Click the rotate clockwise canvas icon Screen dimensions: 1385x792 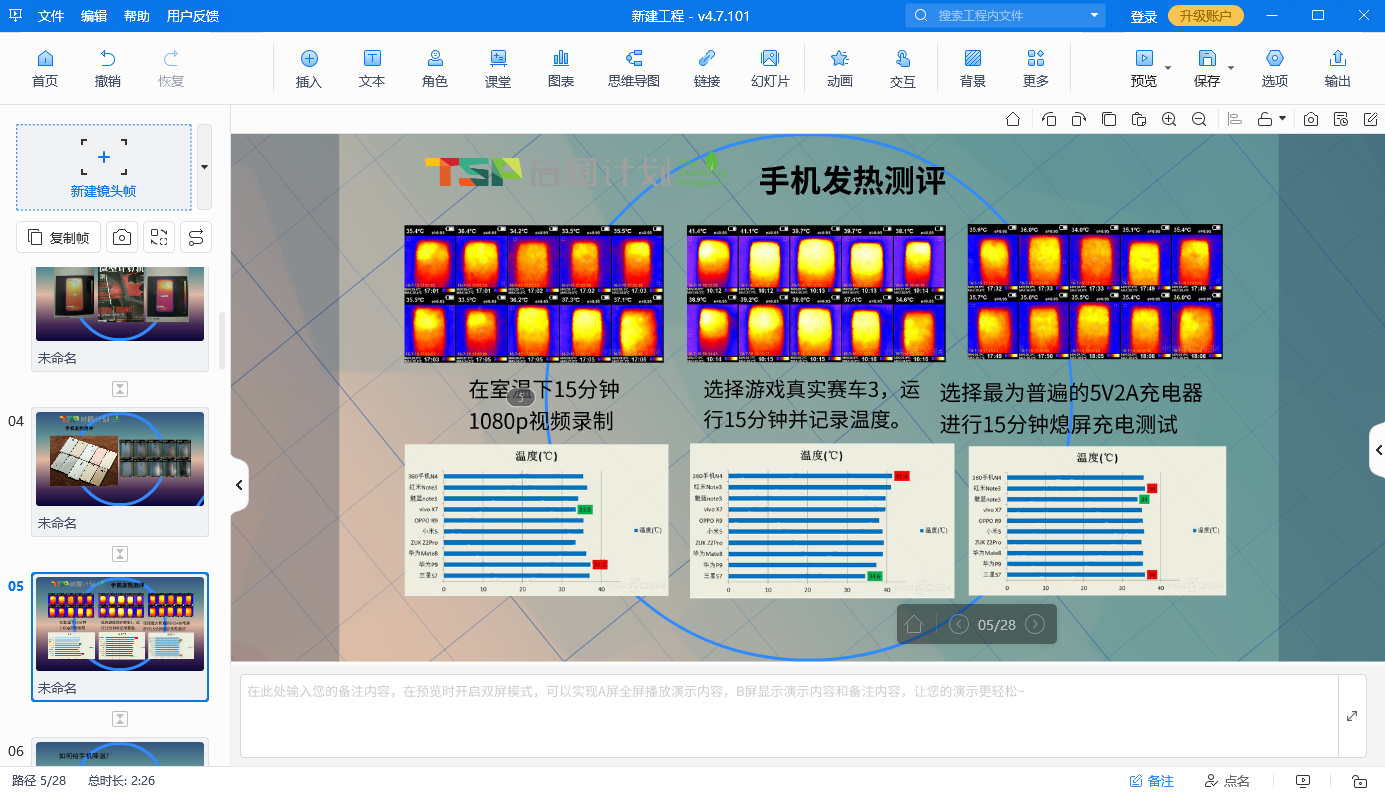1079,119
